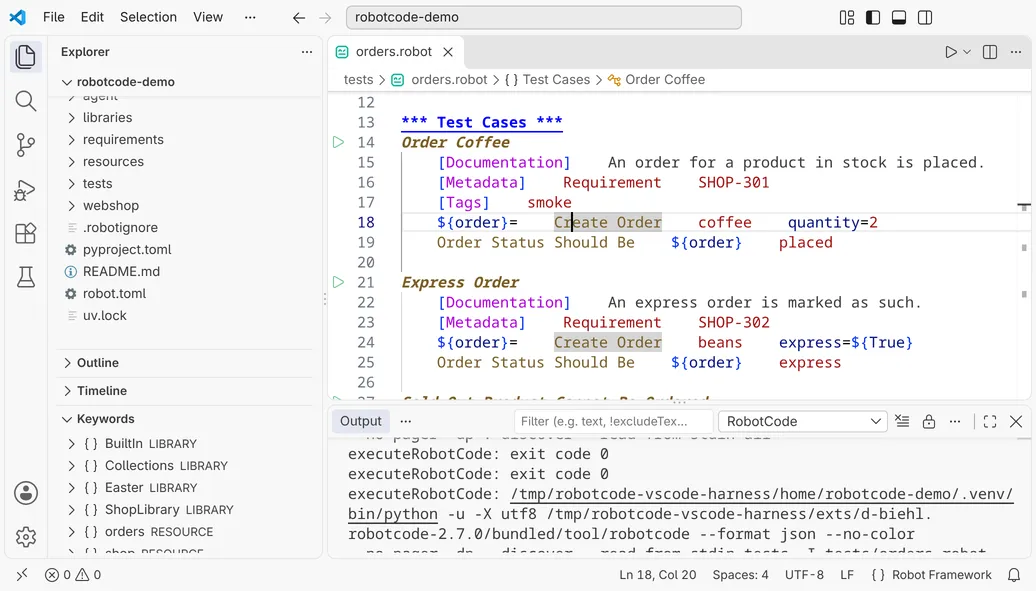Expand the ShopLibrary library keywords

(186, 509)
